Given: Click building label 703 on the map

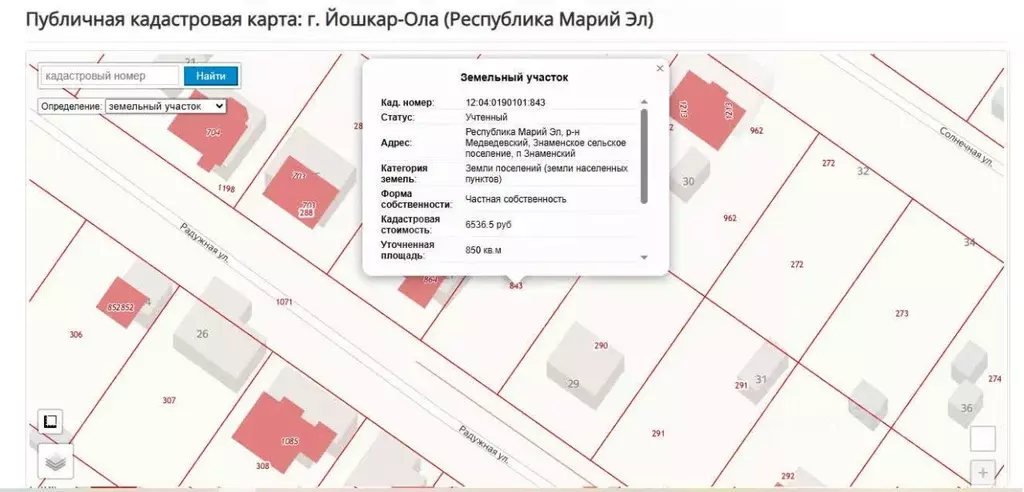Looking at the screenshot, I should coord(300,176).
